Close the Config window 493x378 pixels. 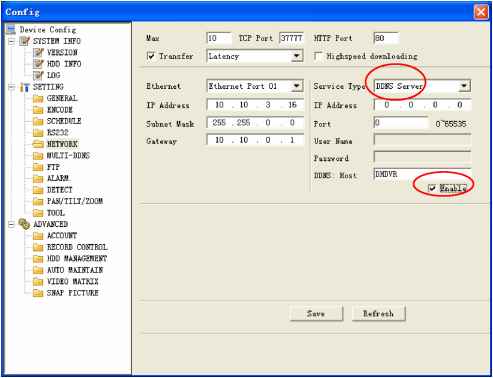[481, 12]
